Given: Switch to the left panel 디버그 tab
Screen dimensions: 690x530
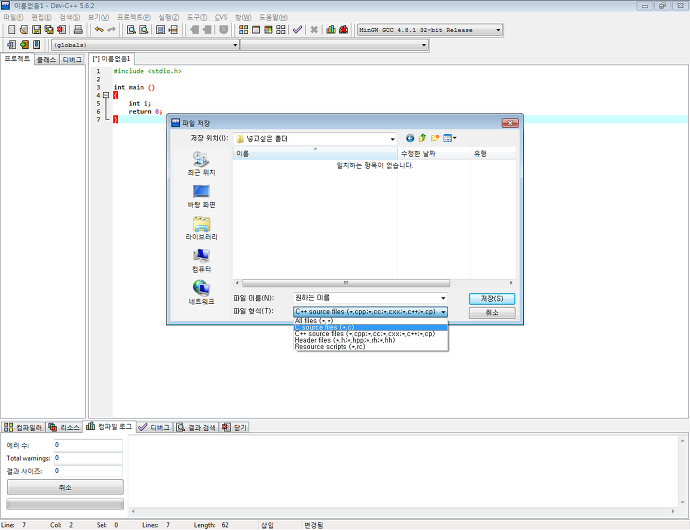Looking at the screenshot, I should pyautogui.click(x=72, y=59).
